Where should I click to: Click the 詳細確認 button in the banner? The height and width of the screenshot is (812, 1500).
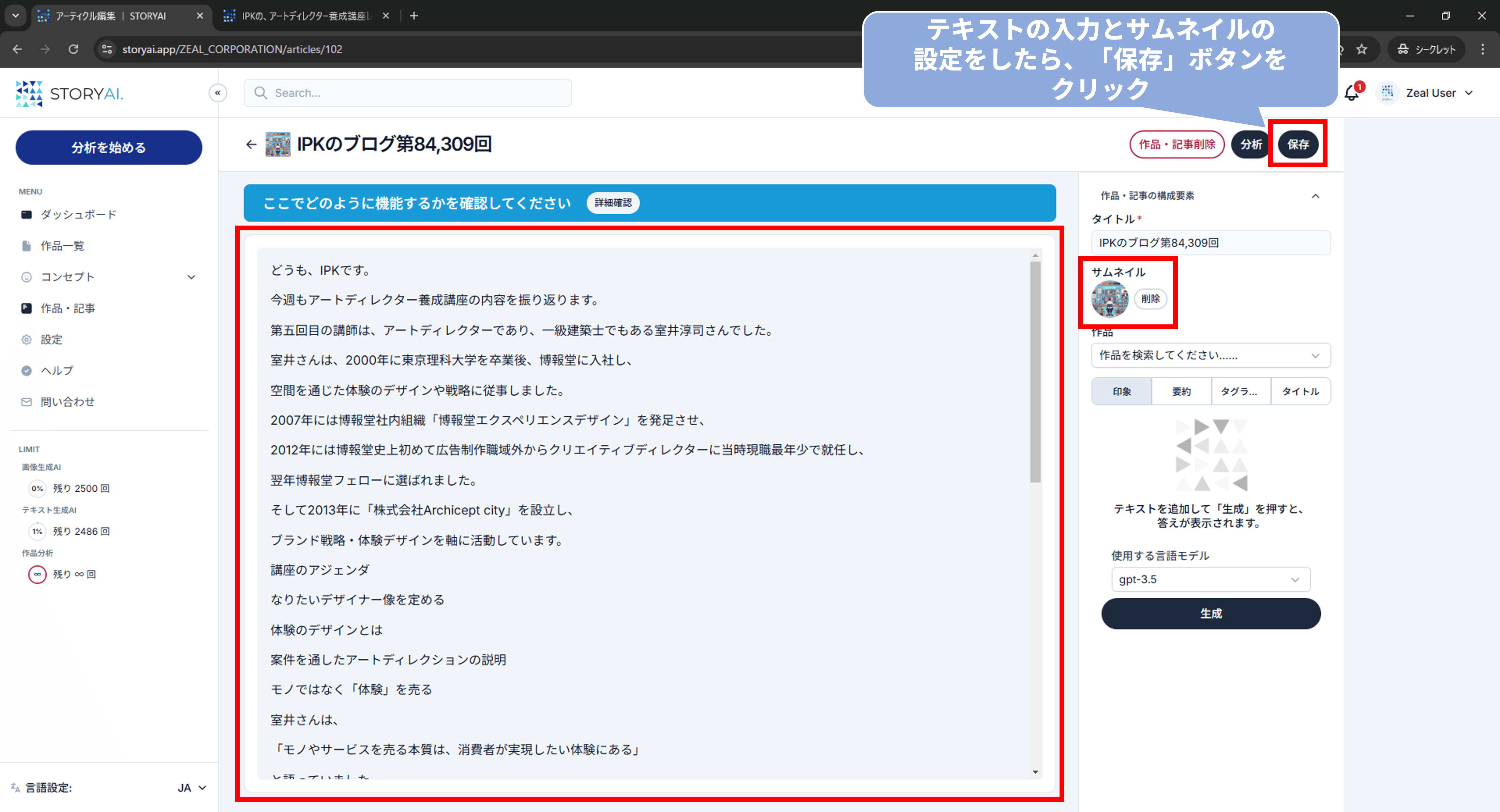(x=613, y=203)
